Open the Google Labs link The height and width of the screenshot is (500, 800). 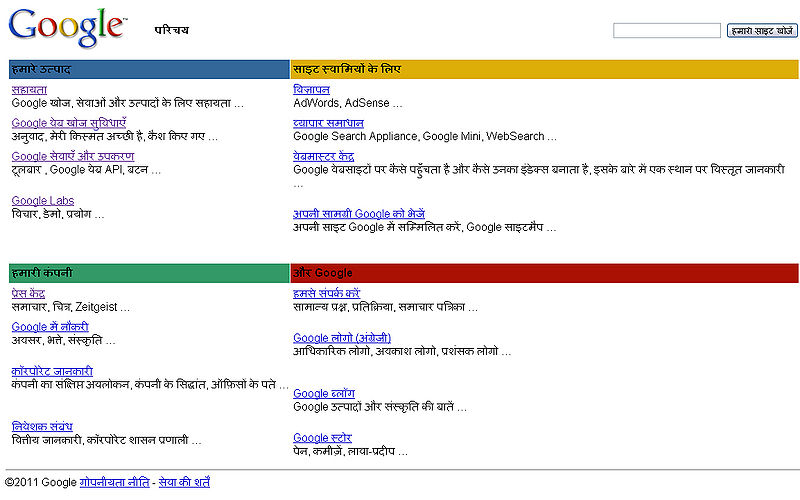pos(43,201)
